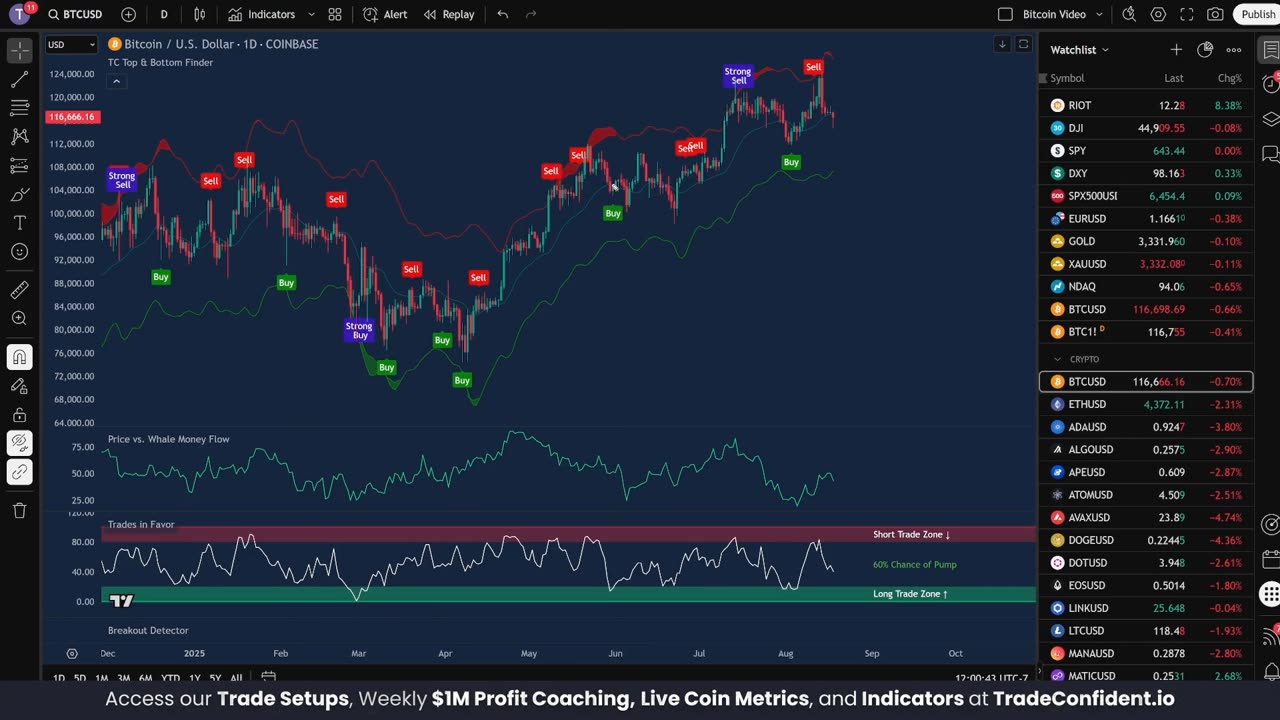Select the brush drawing tool
The width and height of the screenshot is (1280, 720).
pyautogui.click(x=19, y=195)
